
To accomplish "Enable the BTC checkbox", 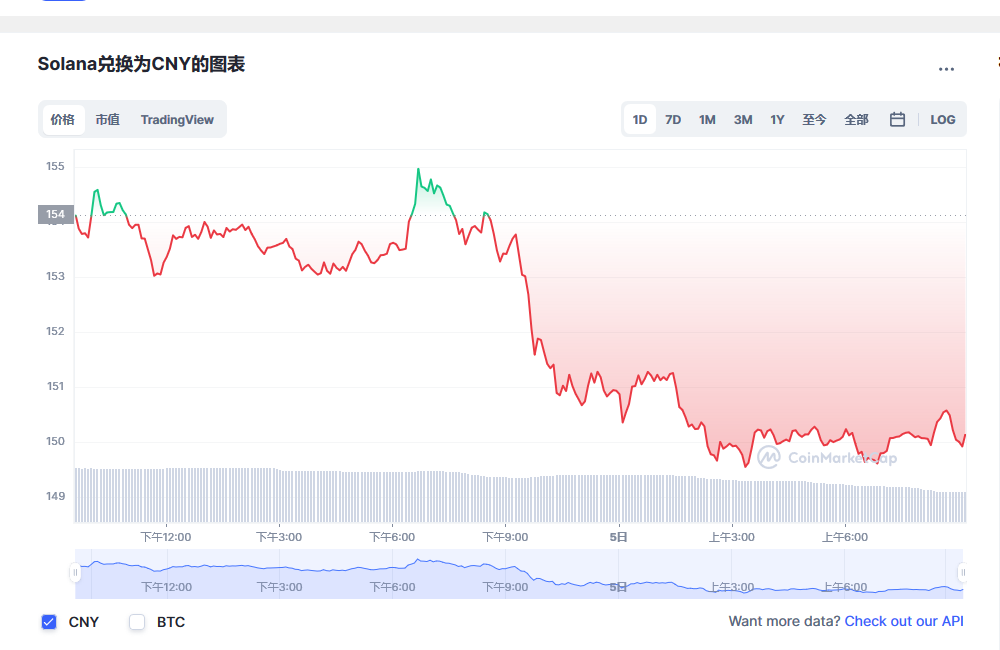I will point(137,622).
